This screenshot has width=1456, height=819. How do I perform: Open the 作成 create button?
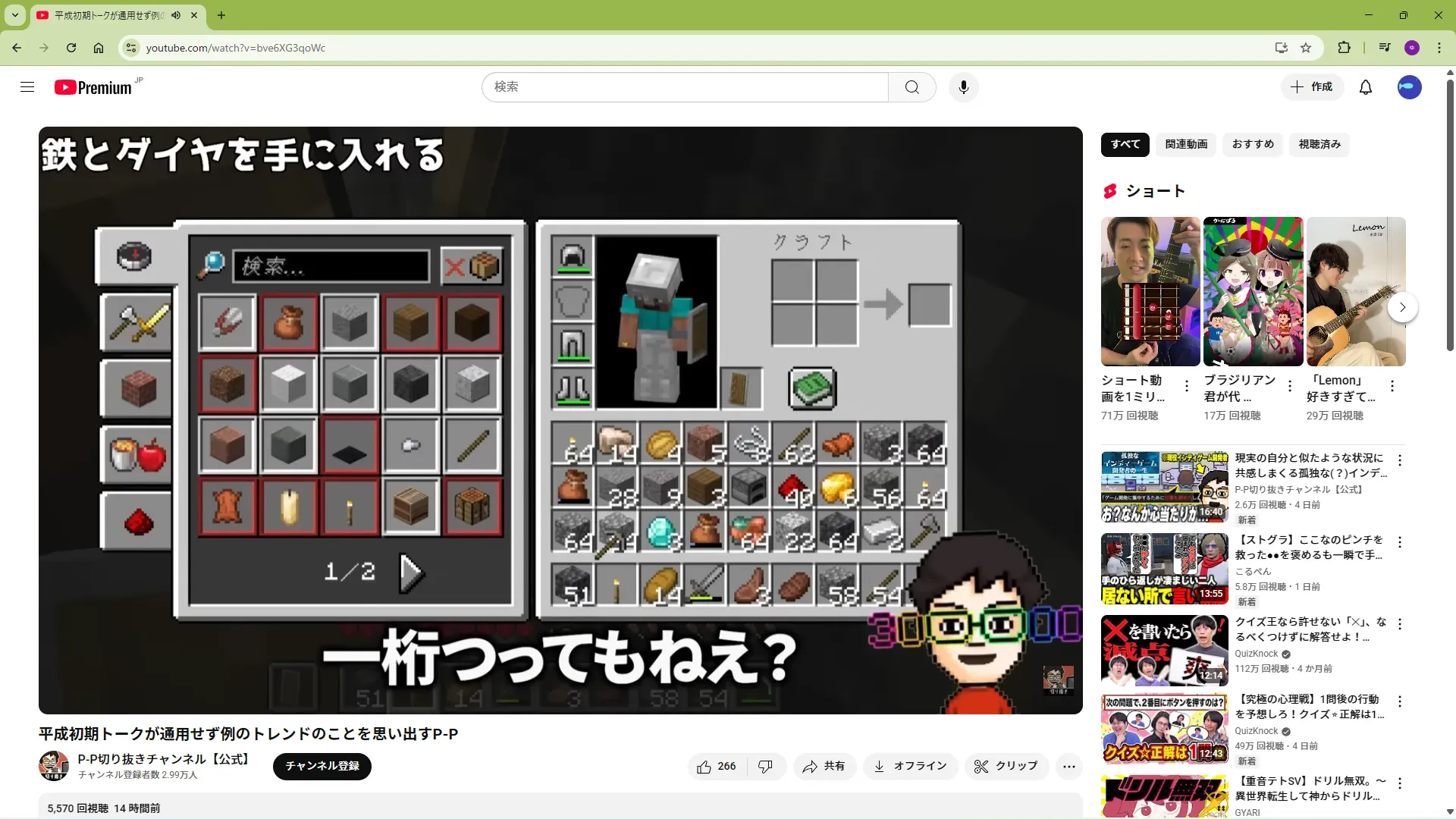pyautogui.click(x=1312, y=87)
